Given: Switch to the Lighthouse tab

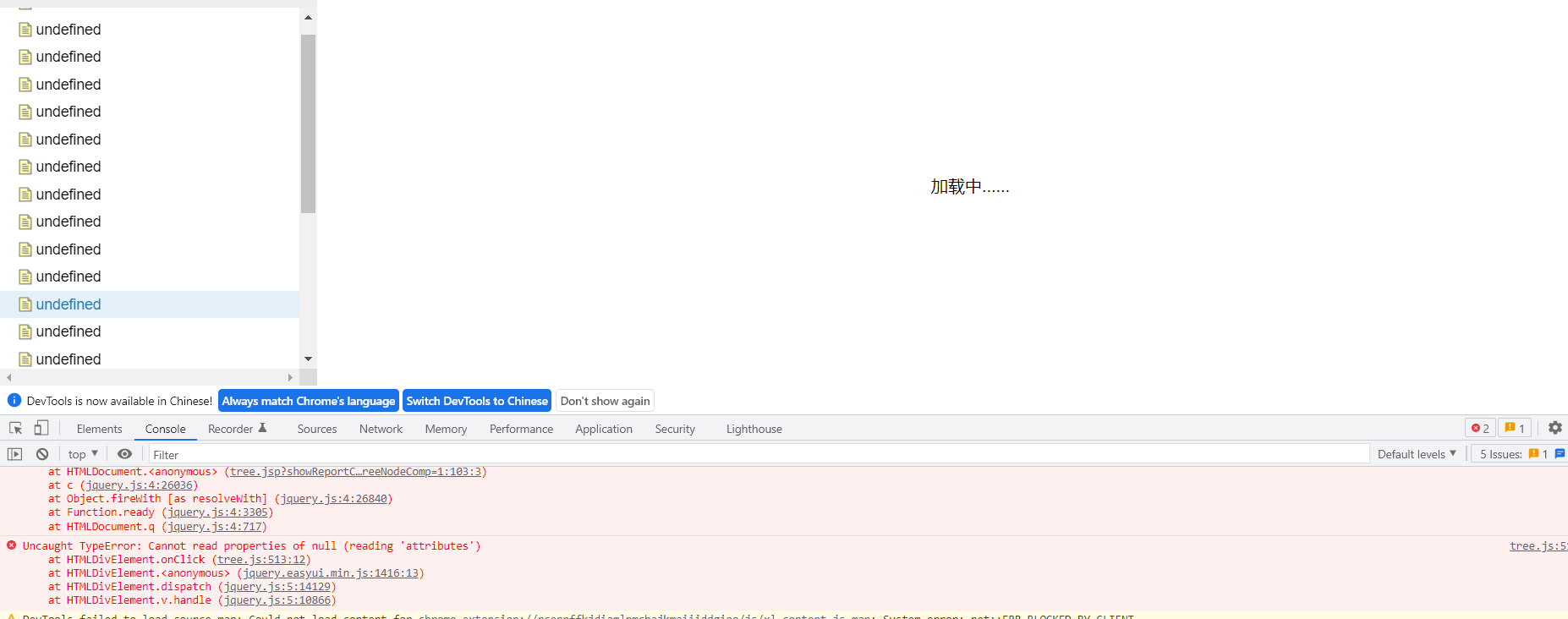Looking at the screenshot, I should 754,430.
